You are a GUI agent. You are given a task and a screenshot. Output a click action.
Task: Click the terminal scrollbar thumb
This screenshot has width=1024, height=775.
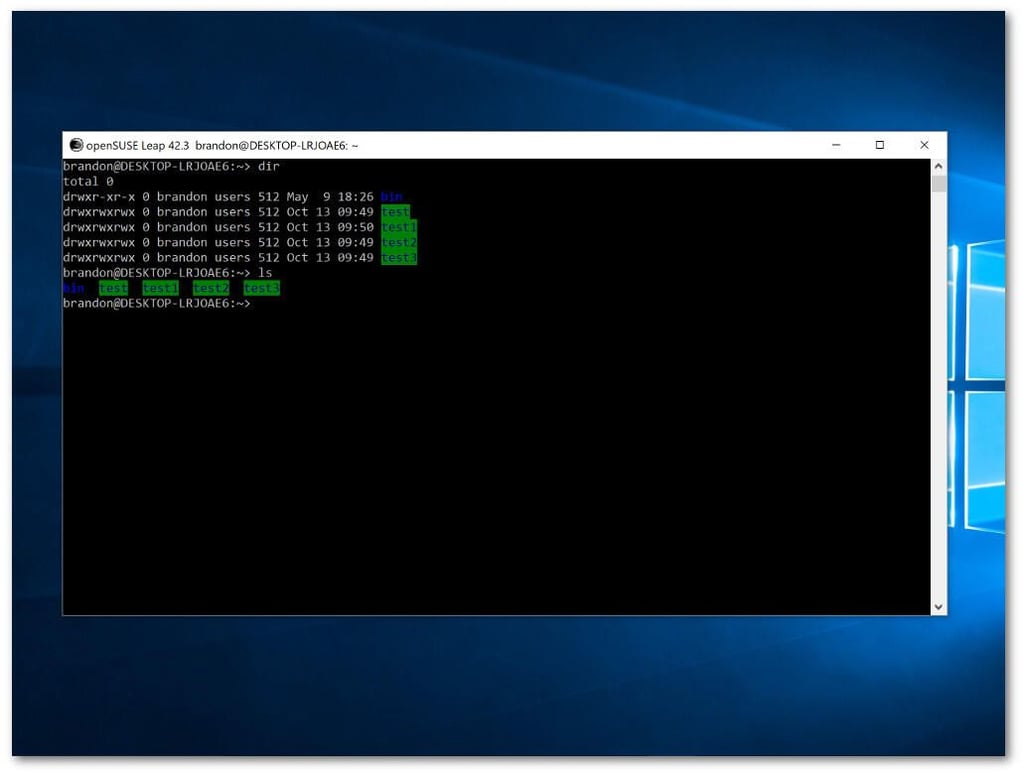pyautogui.click(x=938, y=183)
